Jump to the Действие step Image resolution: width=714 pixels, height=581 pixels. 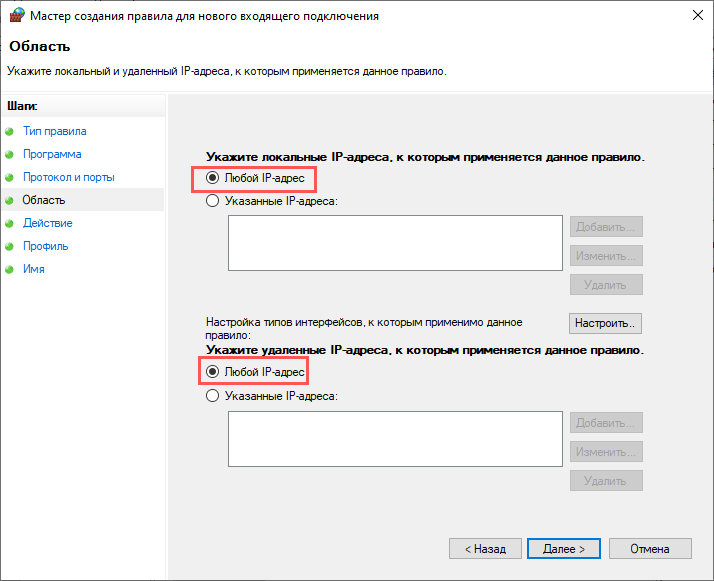pyautogui.click(x=48, y=223)
